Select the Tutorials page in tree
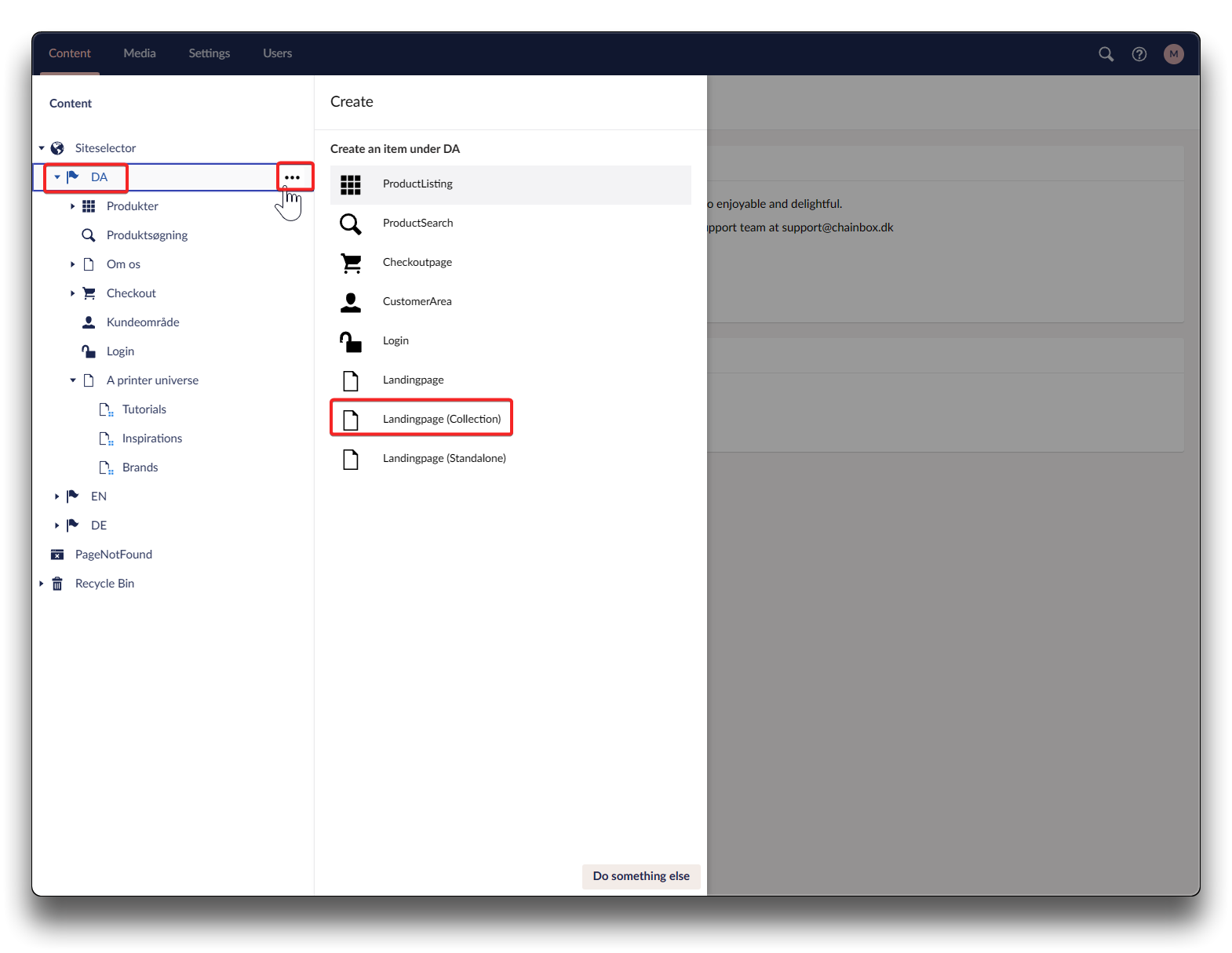Viewport: 1232px width, 953px height. point(144,409)
